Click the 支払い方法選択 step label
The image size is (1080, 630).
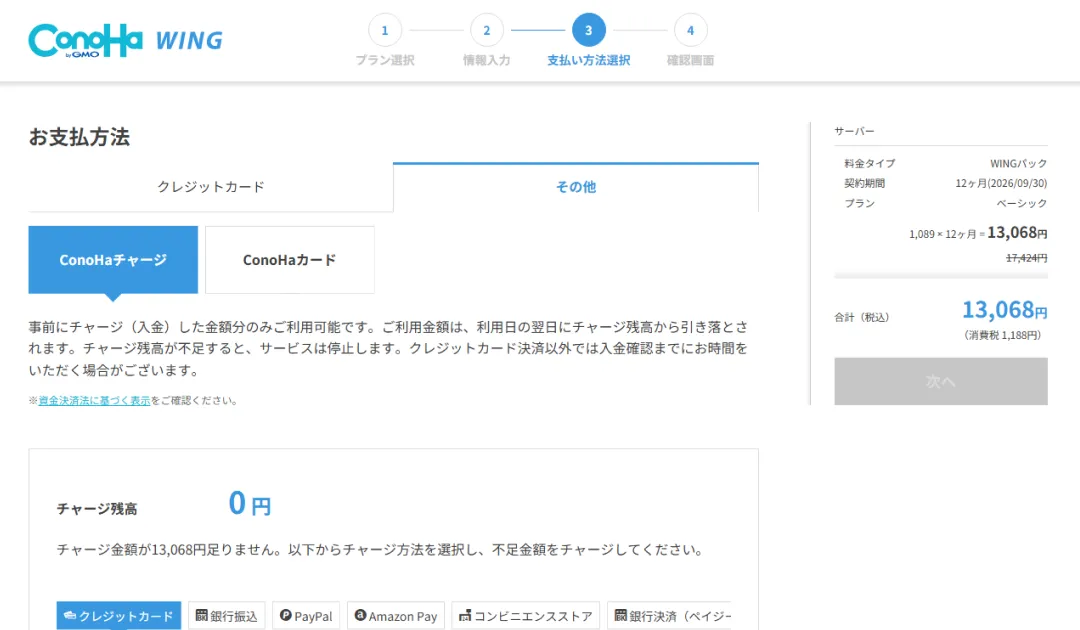(588, 61)
